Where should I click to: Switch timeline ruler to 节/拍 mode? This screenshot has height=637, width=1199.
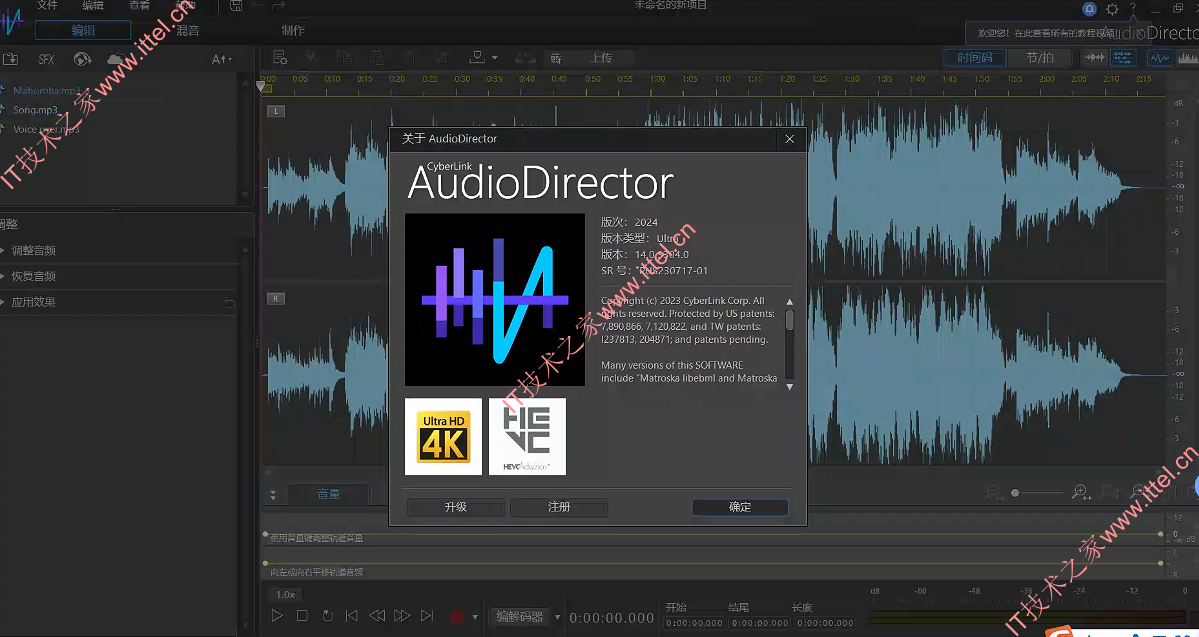1039,57
